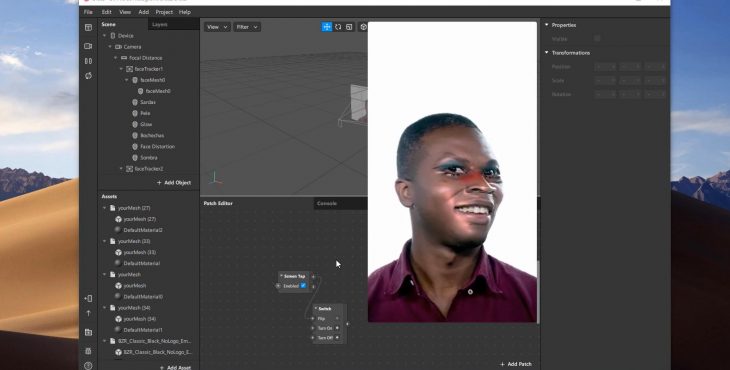Screen dimensions: 730x370
Task: Toggle the Visible checkbox in Properties
Action: (x=597, y=39)
